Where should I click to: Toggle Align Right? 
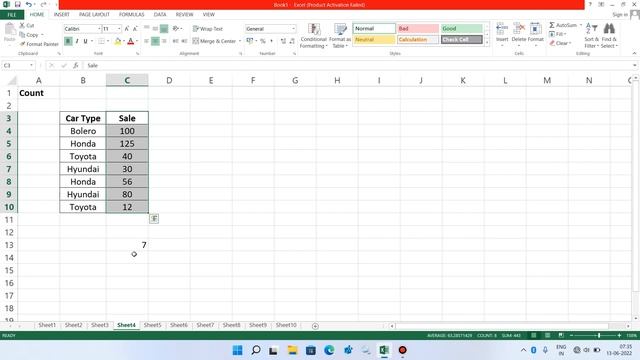164,41
